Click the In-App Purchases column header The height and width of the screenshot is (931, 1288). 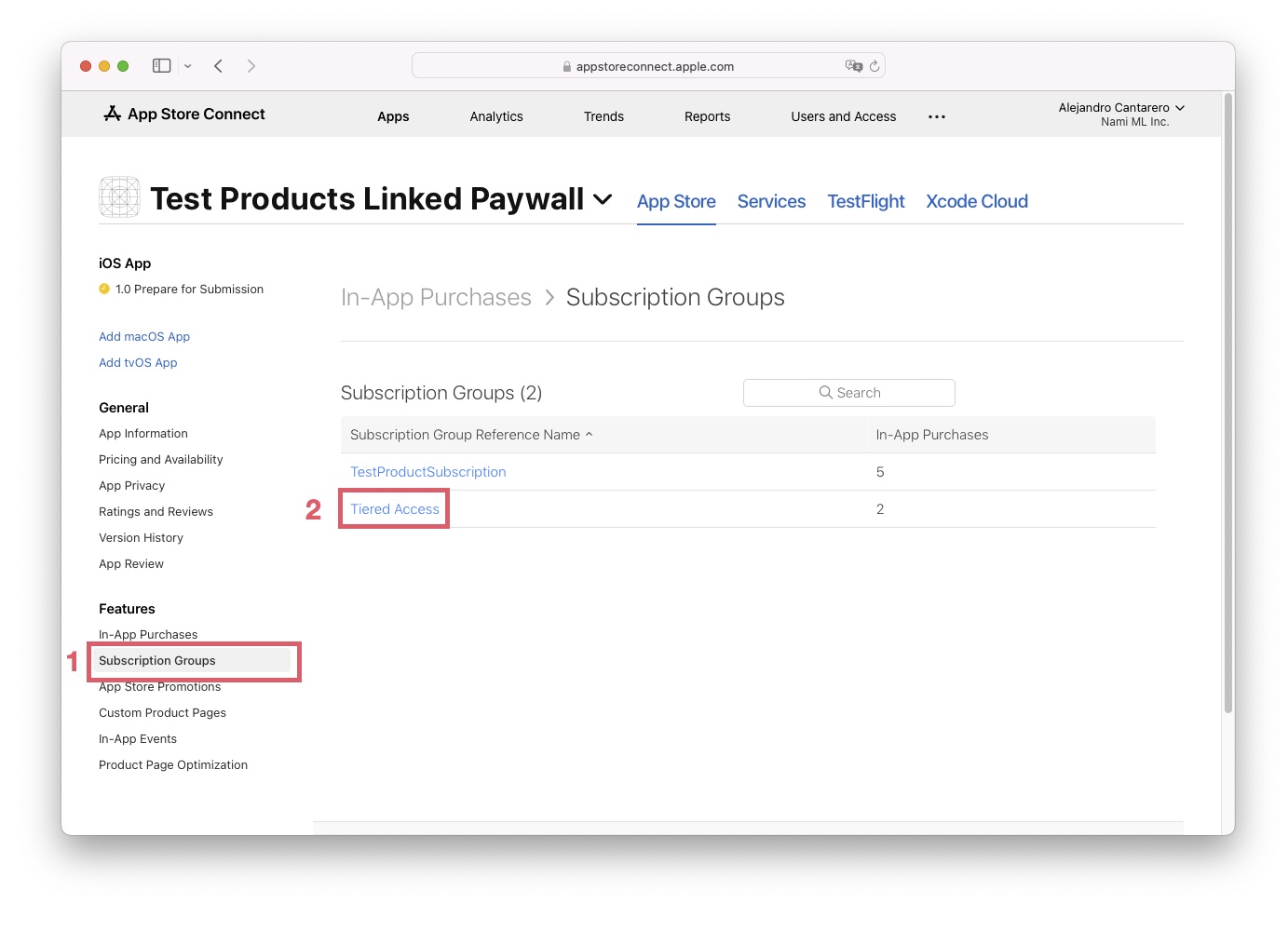click(x=932, y=435)
